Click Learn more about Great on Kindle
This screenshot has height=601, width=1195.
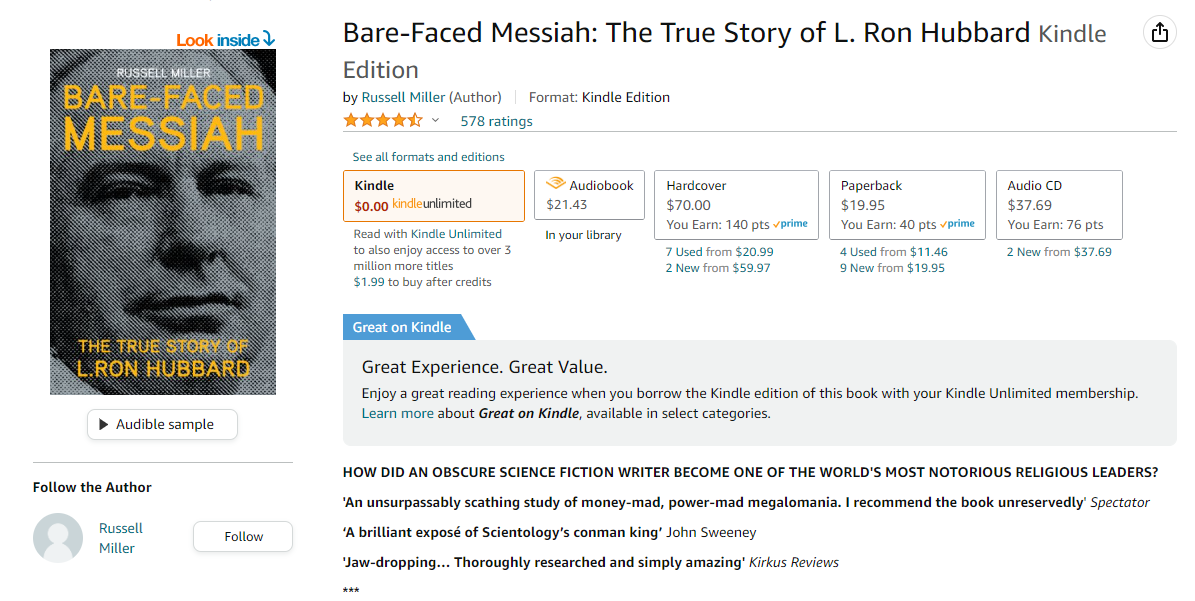click(398, 414)
